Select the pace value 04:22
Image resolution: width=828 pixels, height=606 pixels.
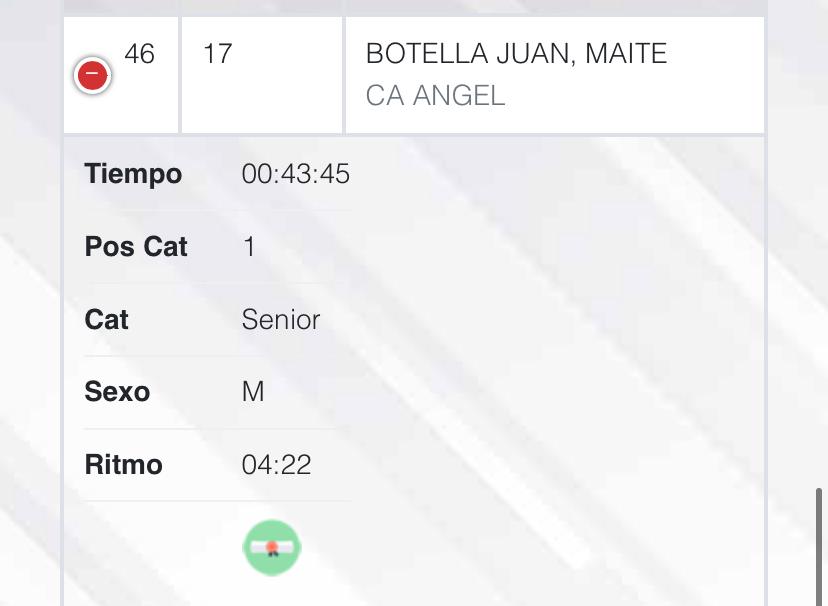click(x=276, y=465)
